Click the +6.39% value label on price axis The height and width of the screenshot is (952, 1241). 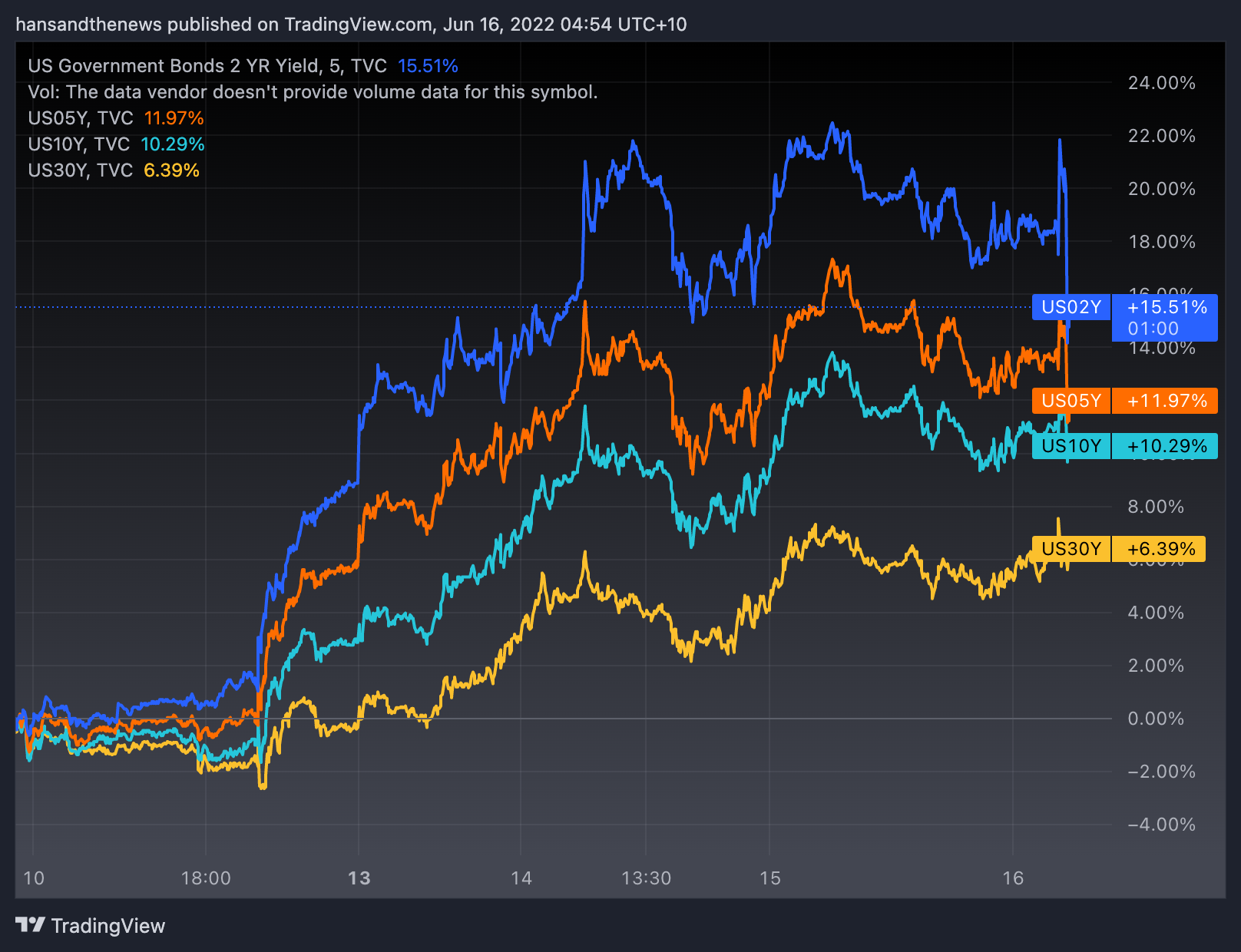click(x=1160, y=549)
